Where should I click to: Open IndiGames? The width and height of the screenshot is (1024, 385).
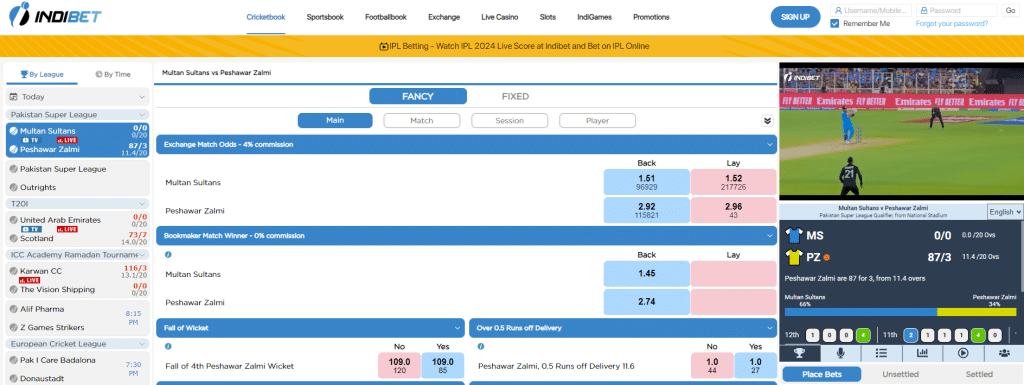click(594, 18)
